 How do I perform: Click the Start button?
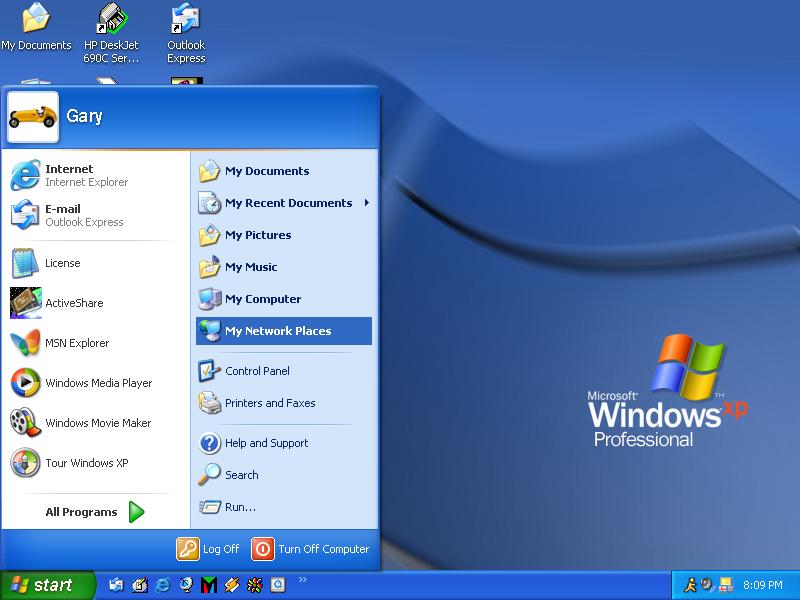(47, 585)
